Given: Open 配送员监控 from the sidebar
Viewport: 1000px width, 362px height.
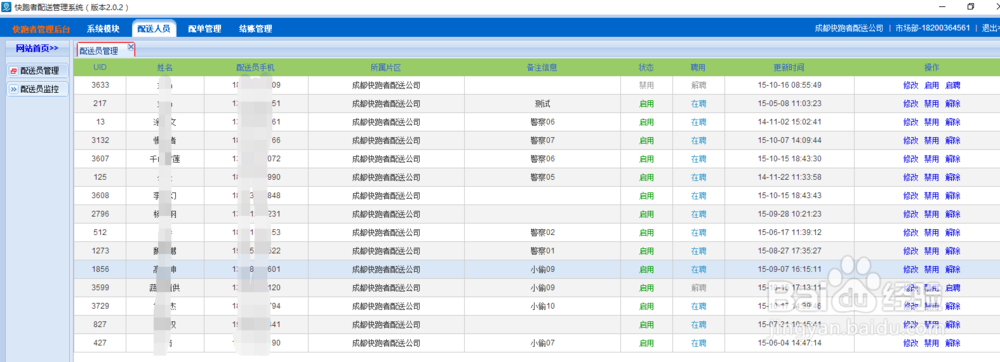Looking at the screenshot, I should pos(40,90).
